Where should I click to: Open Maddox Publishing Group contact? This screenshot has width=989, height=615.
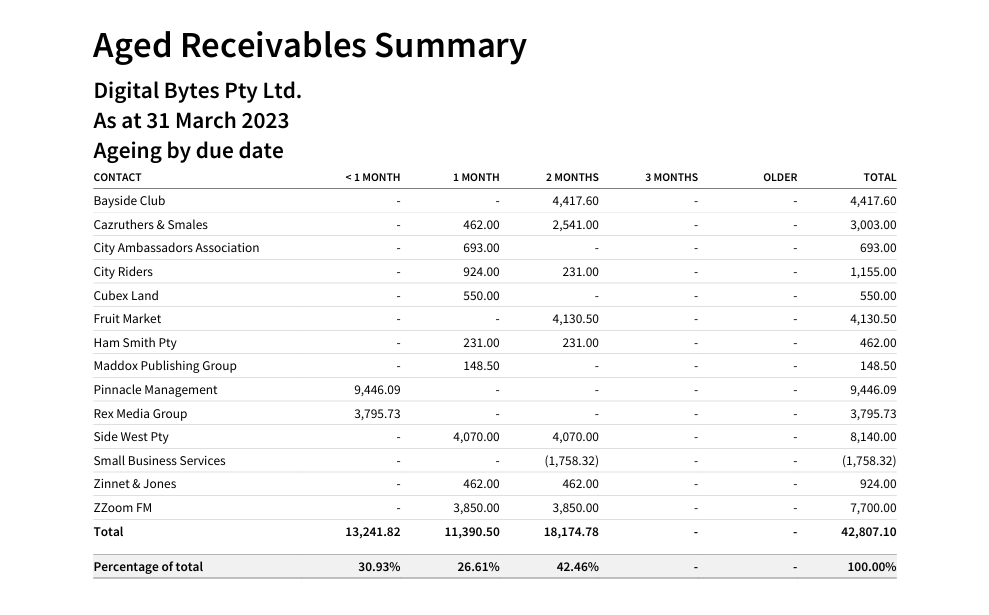[x=165, y=366]
